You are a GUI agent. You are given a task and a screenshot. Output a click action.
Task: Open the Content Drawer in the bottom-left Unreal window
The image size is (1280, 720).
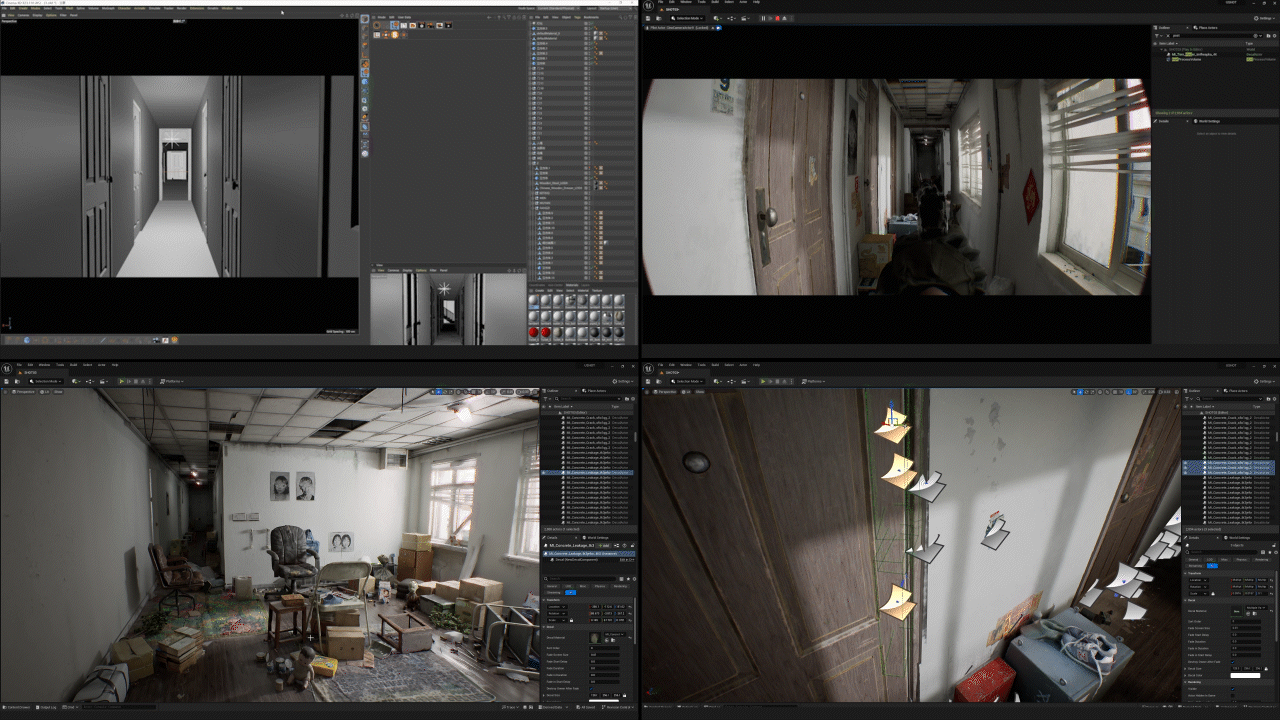tap(17, 707)
